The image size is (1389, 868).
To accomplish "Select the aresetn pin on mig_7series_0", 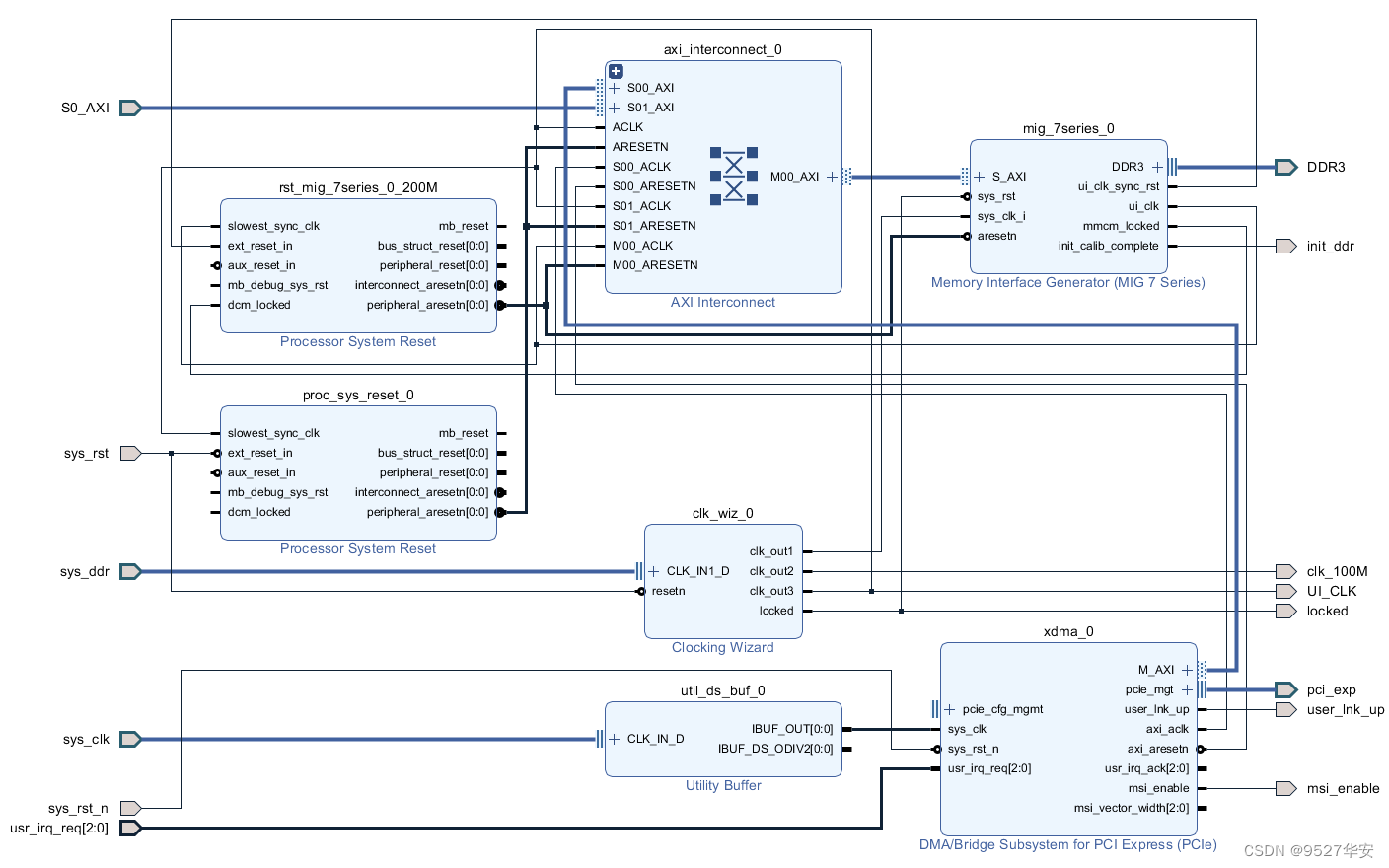I will tap(996, 236).
